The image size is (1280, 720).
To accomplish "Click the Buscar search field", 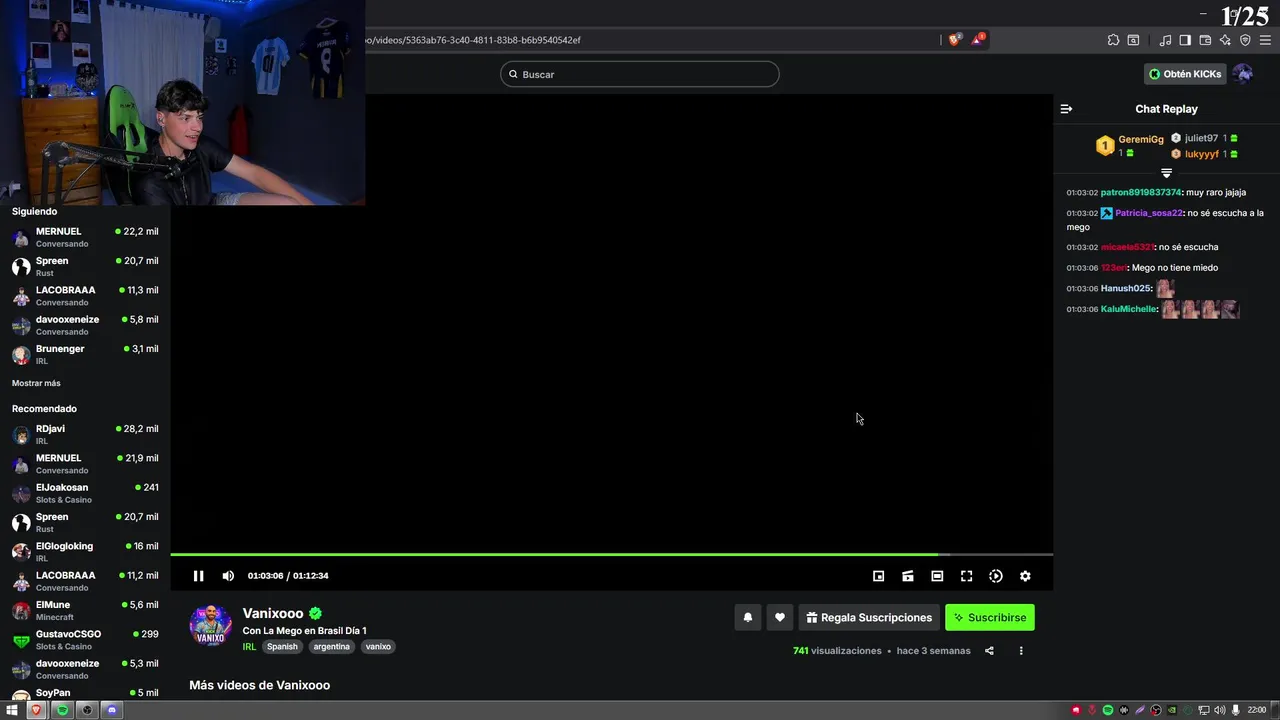I will (640, 74).
